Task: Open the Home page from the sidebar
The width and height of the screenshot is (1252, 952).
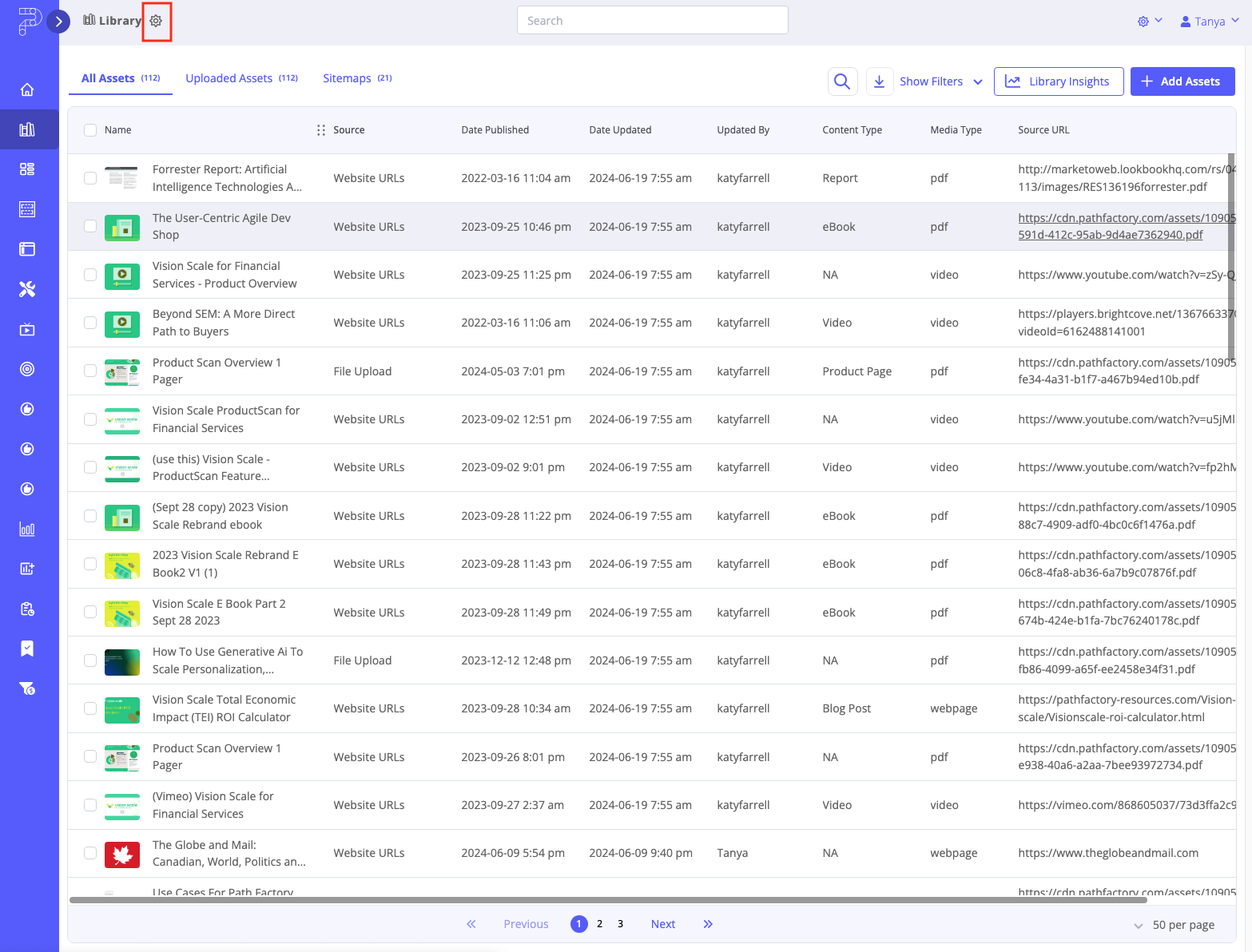Action: click(28, 89)
